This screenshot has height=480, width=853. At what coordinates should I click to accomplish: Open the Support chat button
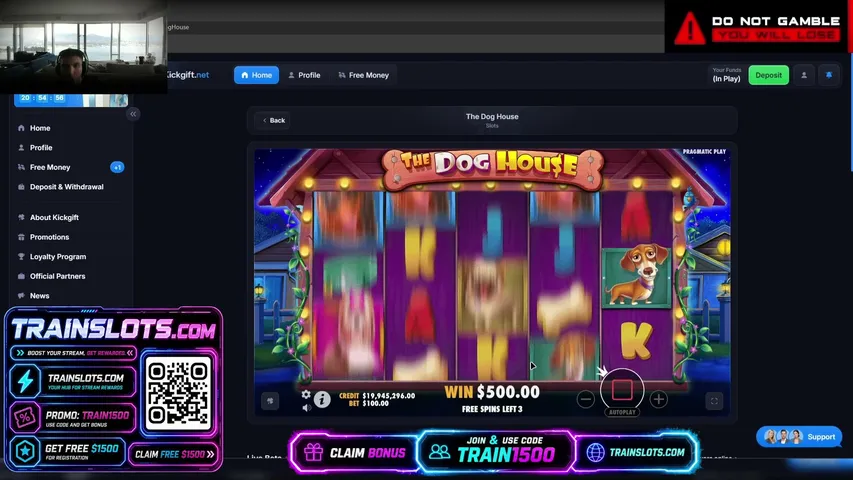(x=799, y=436)
